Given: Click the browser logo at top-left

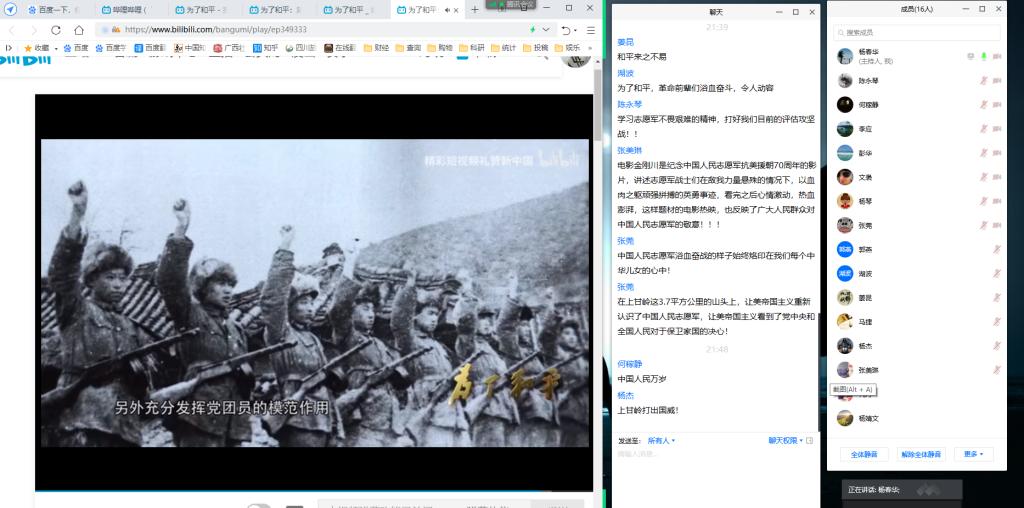Looking at the screenshot, I should (x=10, y=10).
